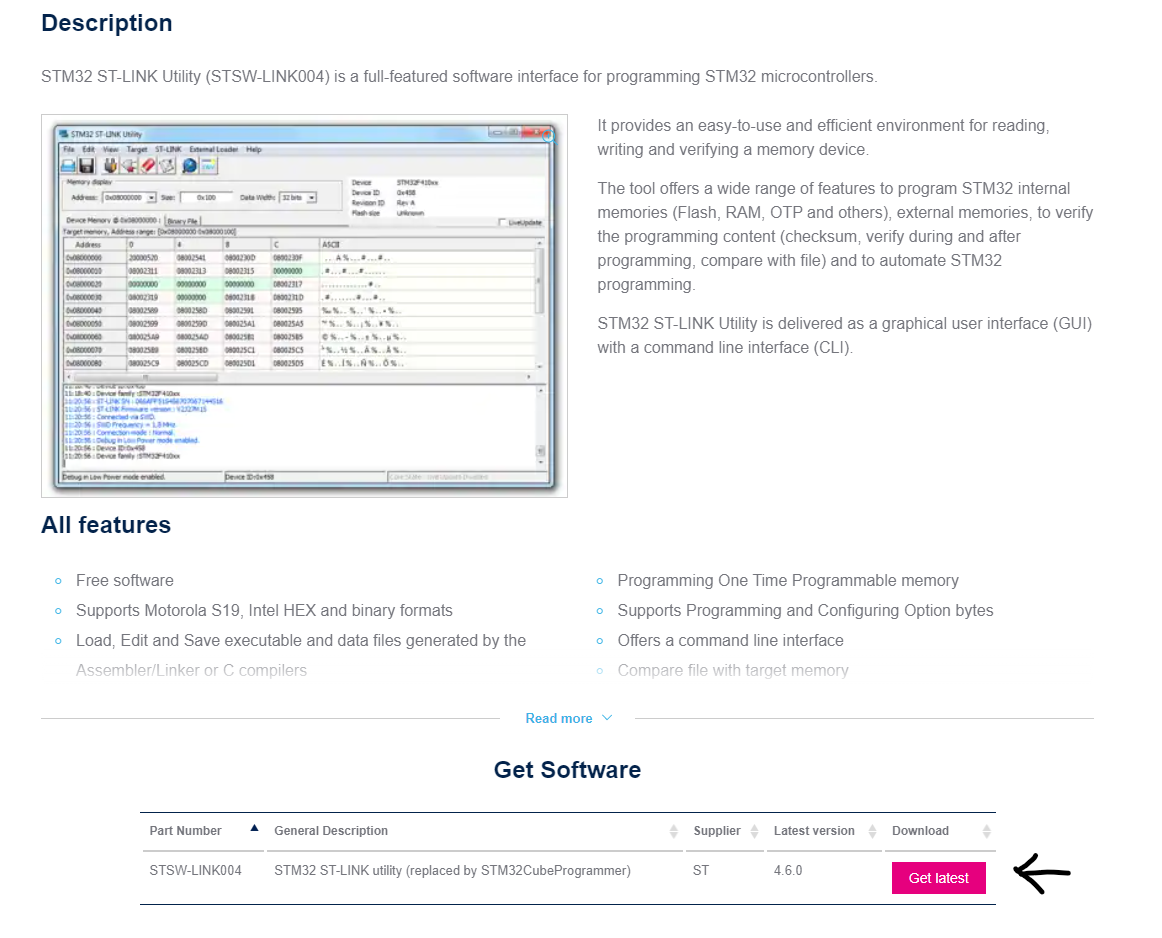Screen dimensions: 1162x938
Task: Click the pink Get latest download button
Action: pyautogui.click(x=938, y=878)
